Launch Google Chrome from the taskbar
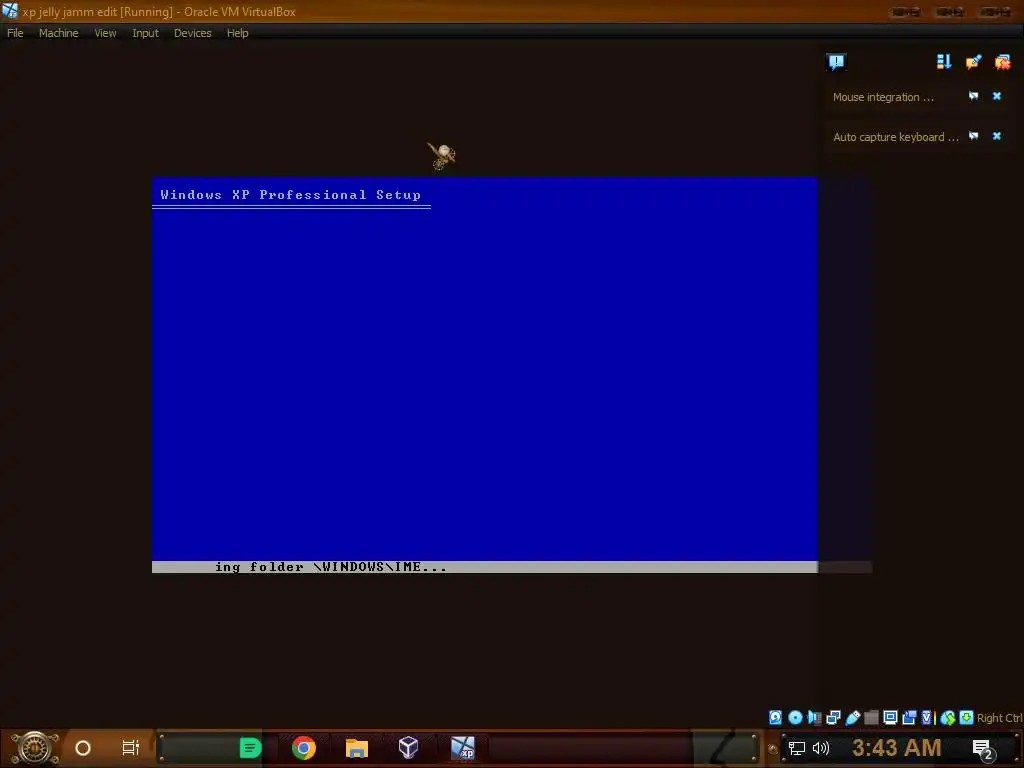The width and height of the screenshot is (1024, 768). (304, 748)
